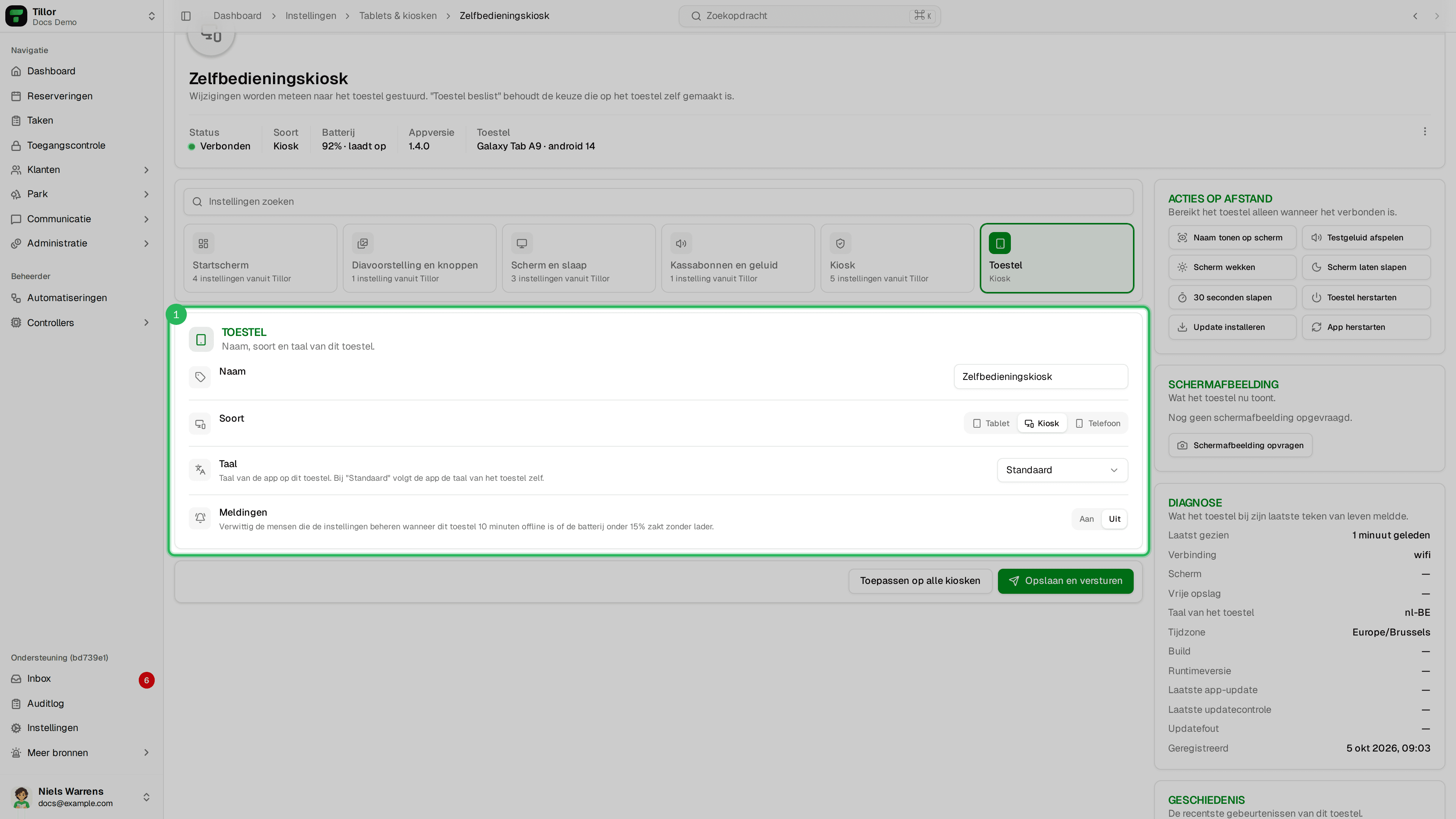This screenshot has width=1456, height=819.
Task: Switch to the Startscherm settings tab
Action: coord(260,258)
